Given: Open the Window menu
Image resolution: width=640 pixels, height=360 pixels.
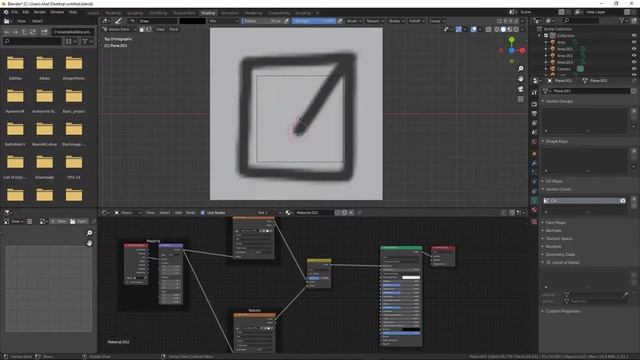Looking at the screenshot, I should tap(57, 12).
